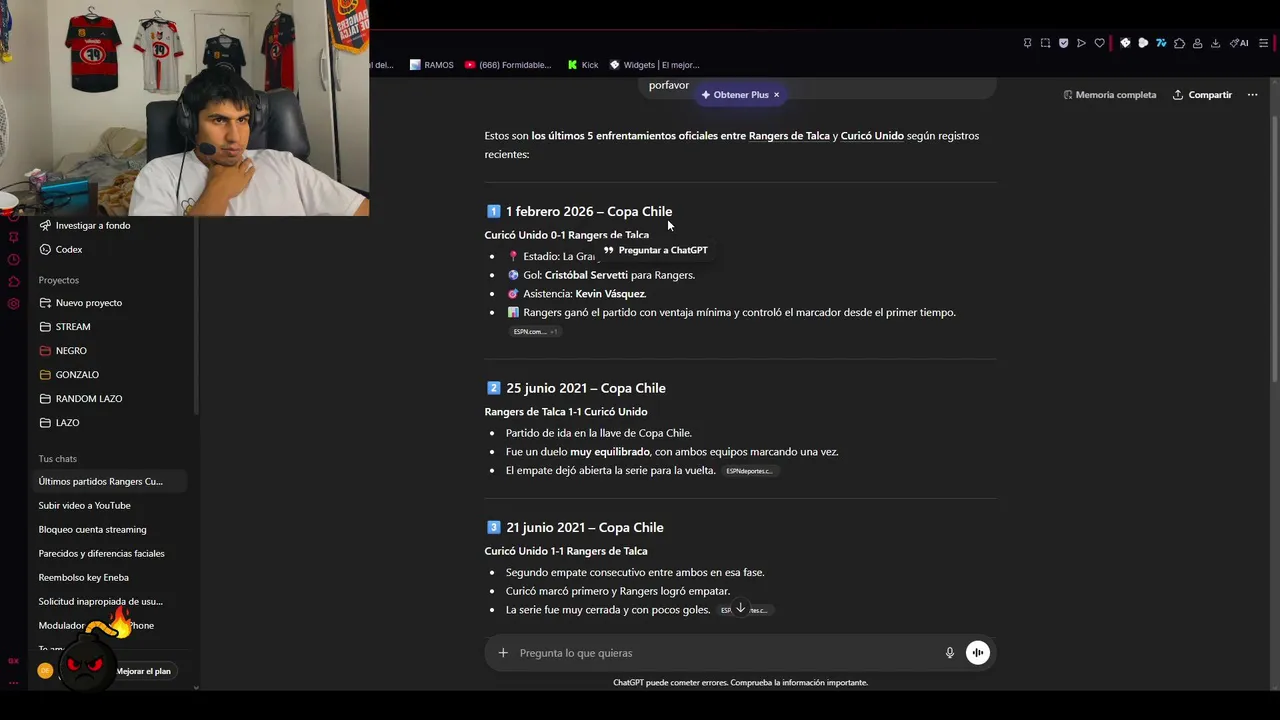Collapse the Tus chats section header
The width and height of the screenshot is (1280, 720).
click(x=57, y=459)
